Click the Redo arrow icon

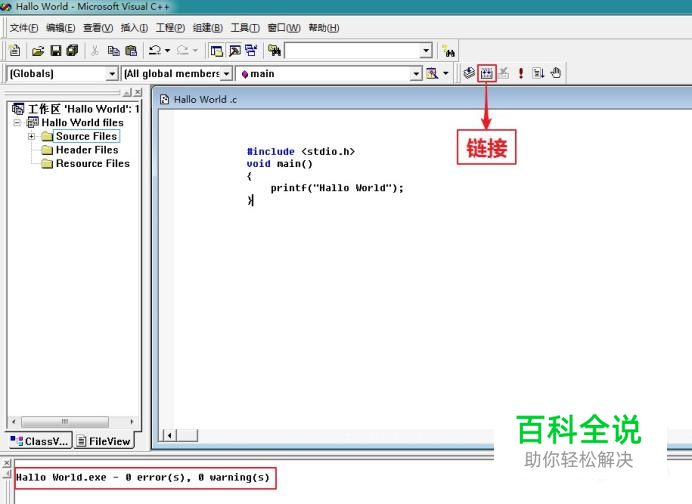click(x=183, y=50)
